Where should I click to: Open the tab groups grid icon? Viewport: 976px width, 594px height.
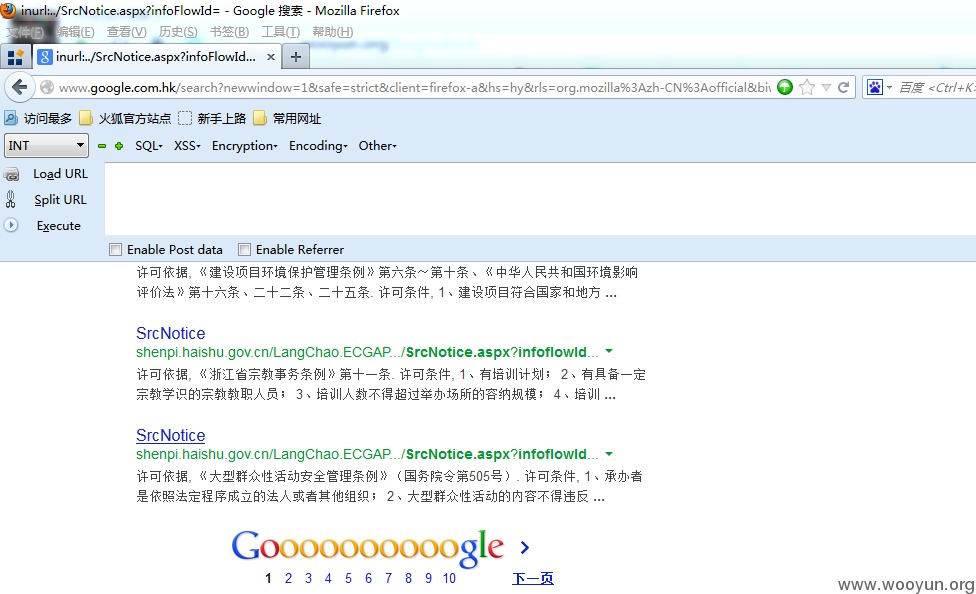click(15, 57)
